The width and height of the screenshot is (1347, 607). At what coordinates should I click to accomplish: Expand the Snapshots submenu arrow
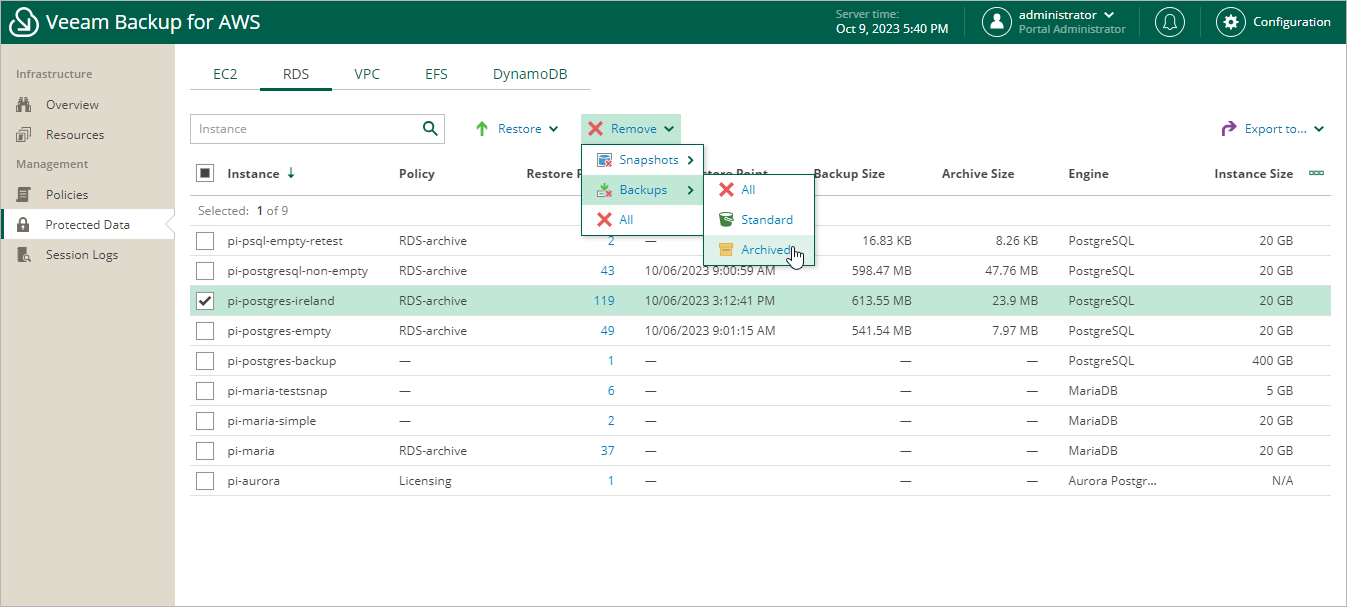point(690,160)
